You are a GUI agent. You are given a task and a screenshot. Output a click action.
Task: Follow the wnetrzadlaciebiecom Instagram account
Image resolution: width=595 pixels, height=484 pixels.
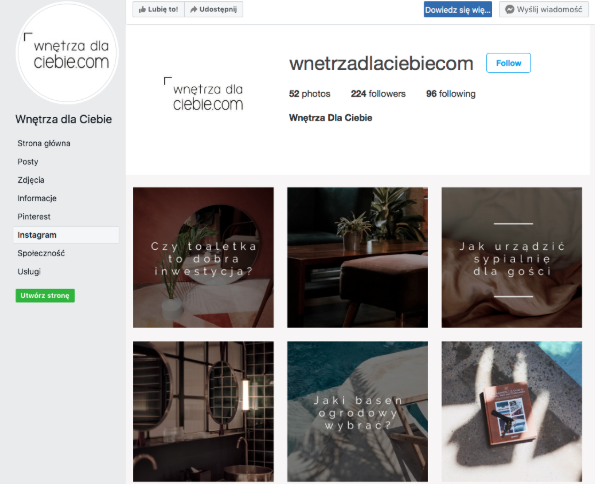click(508, 63)
